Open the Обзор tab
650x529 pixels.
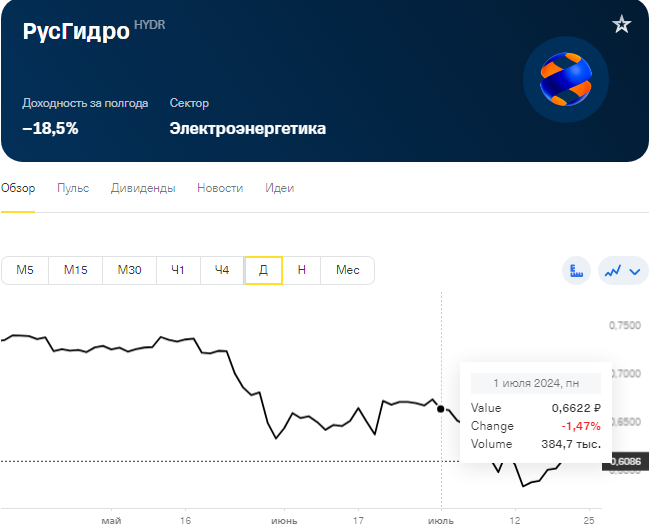point(18,188)
